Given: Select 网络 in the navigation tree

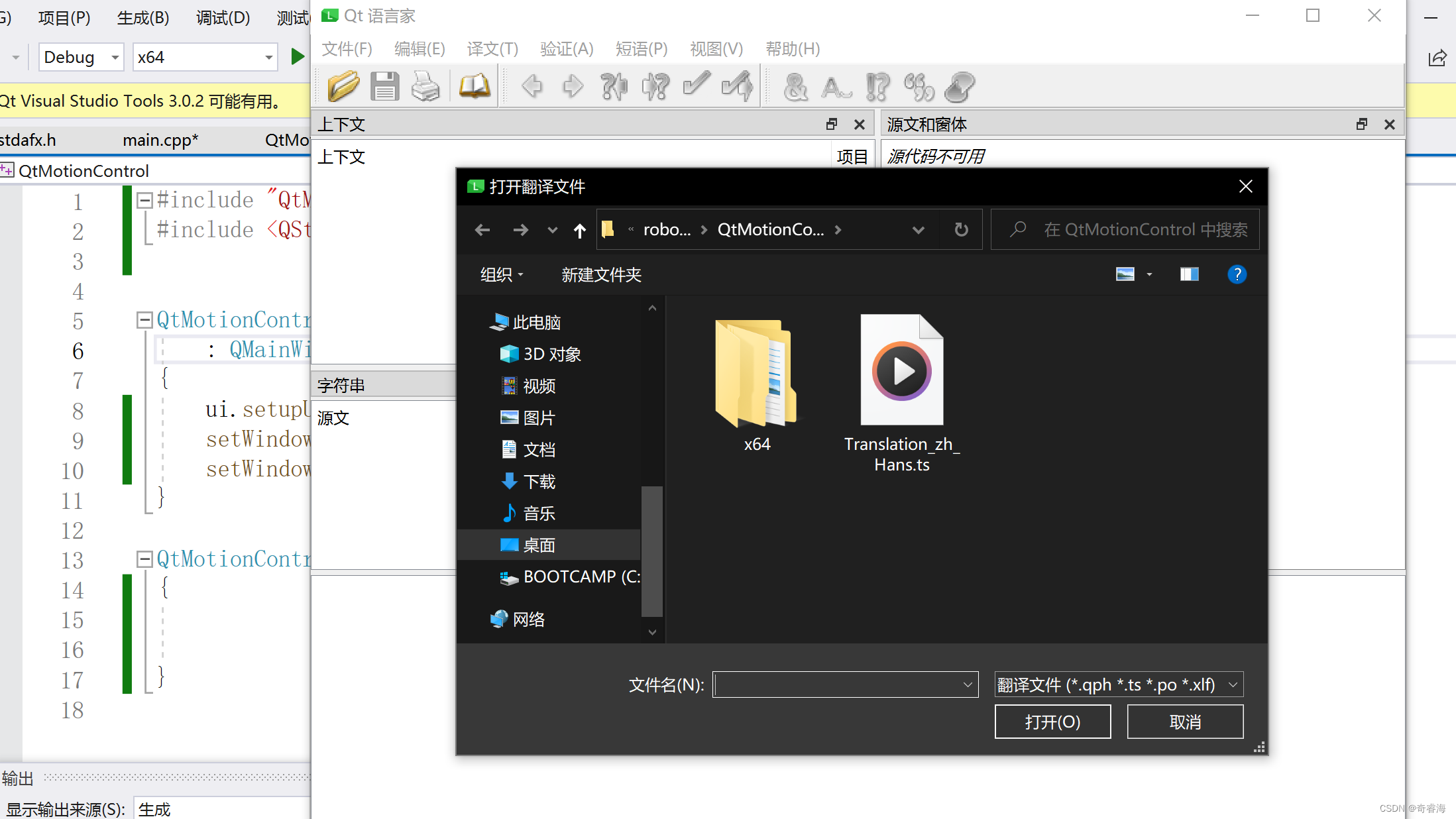Looking at the screenshot, I should [517, 620].
